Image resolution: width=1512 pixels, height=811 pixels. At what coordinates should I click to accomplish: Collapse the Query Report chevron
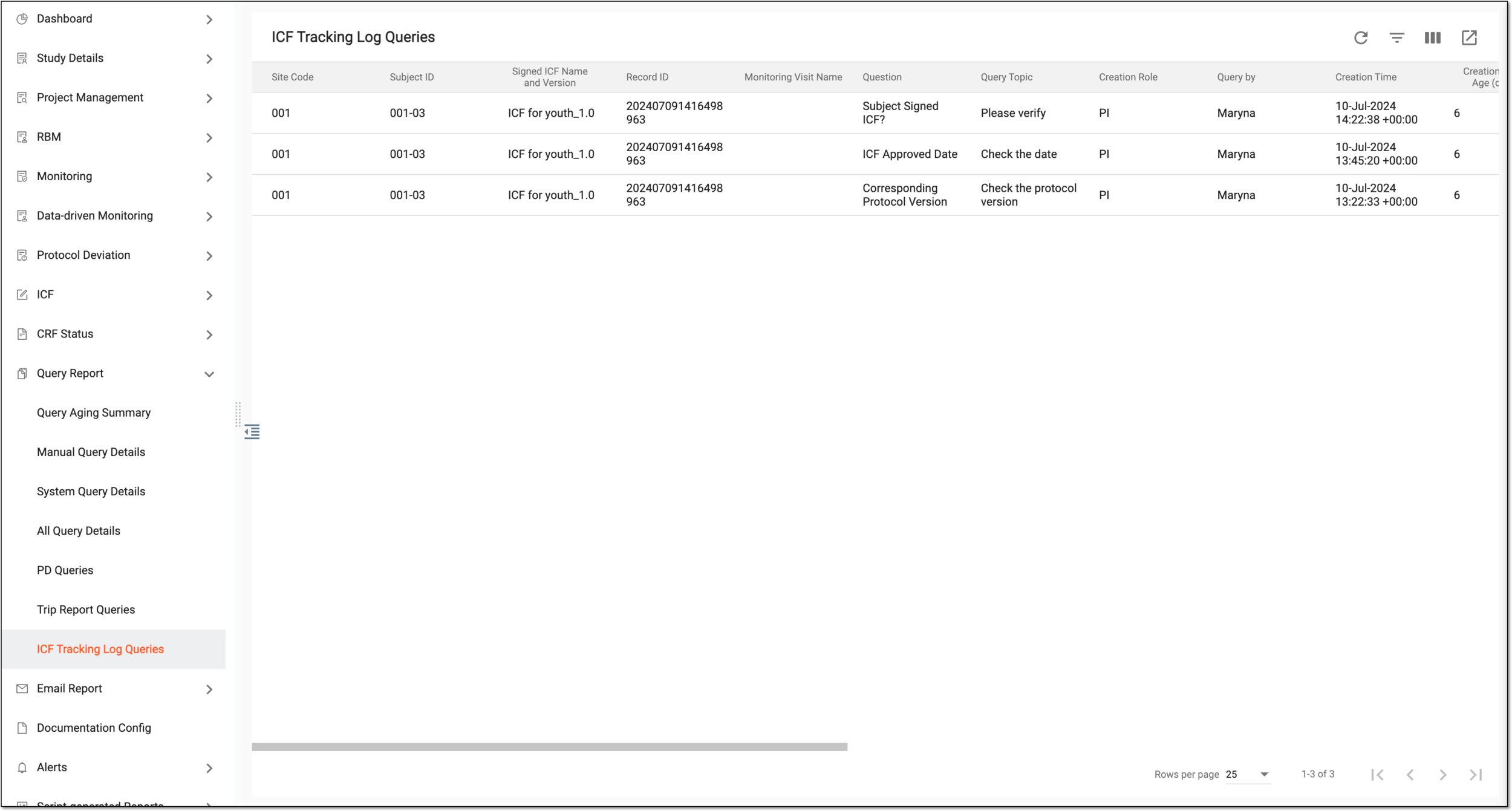(209, 374)
